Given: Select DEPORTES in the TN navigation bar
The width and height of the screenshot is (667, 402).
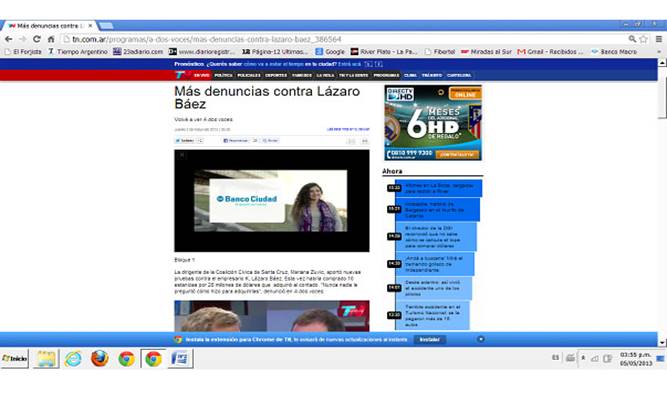Looking at the screenshot, I should pyautogui.click(x=274, y=74).
